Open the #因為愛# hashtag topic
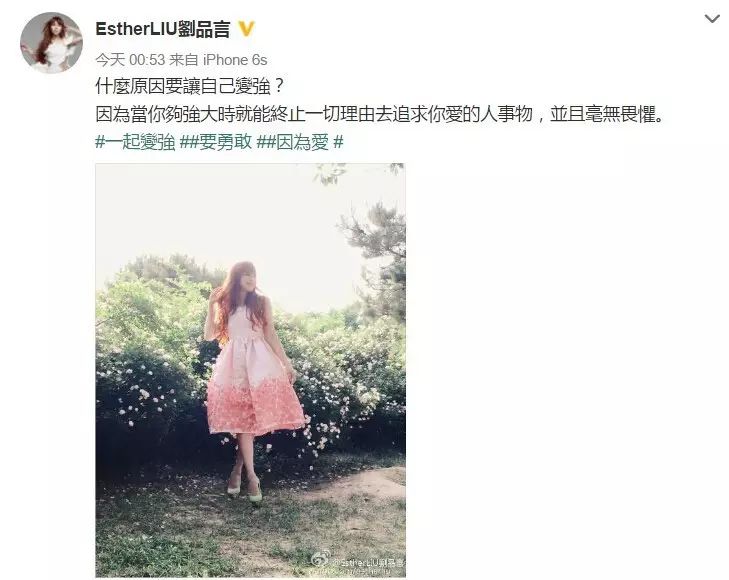This screenshot has width=729, height=580. tap(304, 142)
